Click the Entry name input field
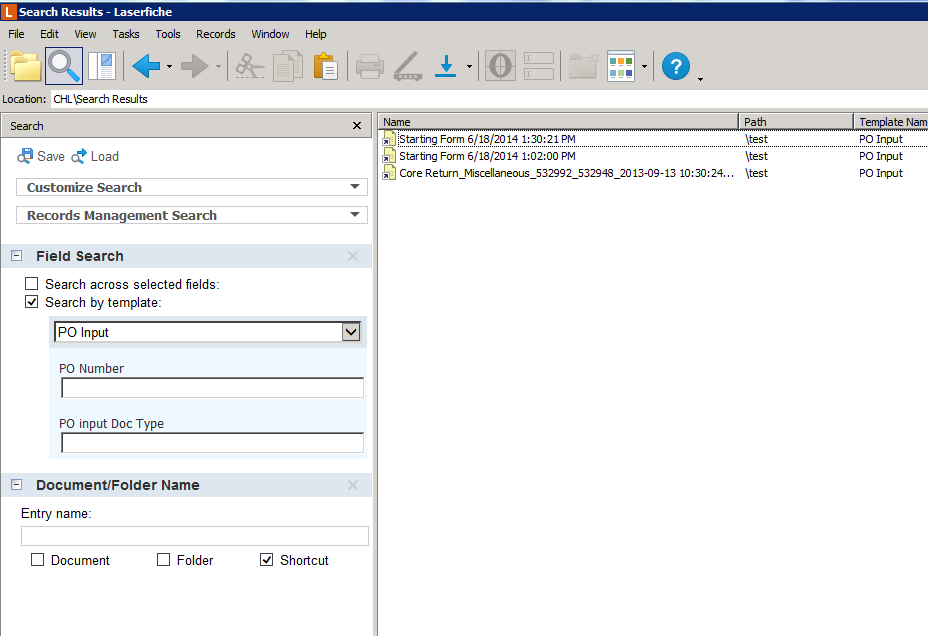928x636 pixels. pos(195,536)
